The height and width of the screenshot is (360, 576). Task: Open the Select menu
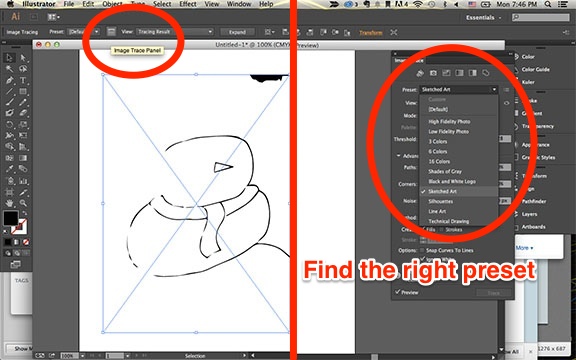pyautogui.click(x=162, y=4)
